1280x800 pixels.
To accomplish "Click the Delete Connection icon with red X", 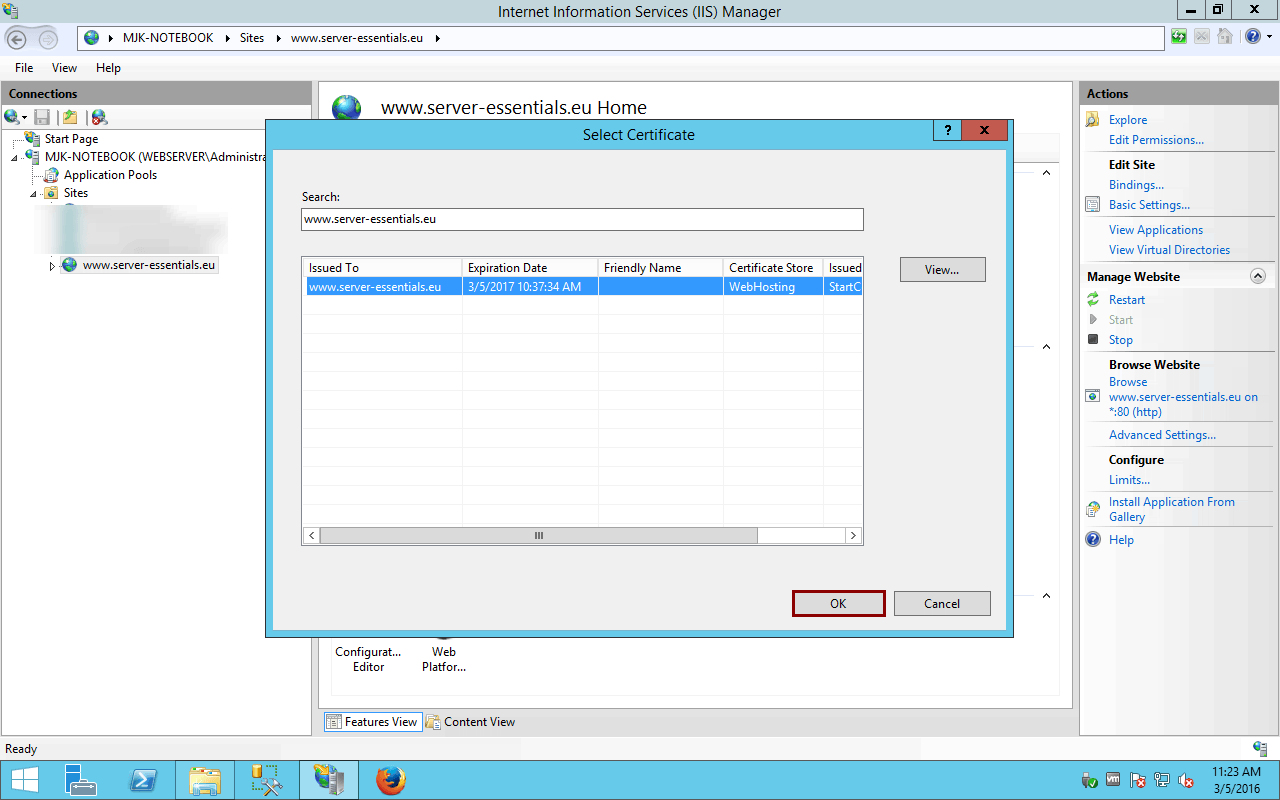I will 99,117.
